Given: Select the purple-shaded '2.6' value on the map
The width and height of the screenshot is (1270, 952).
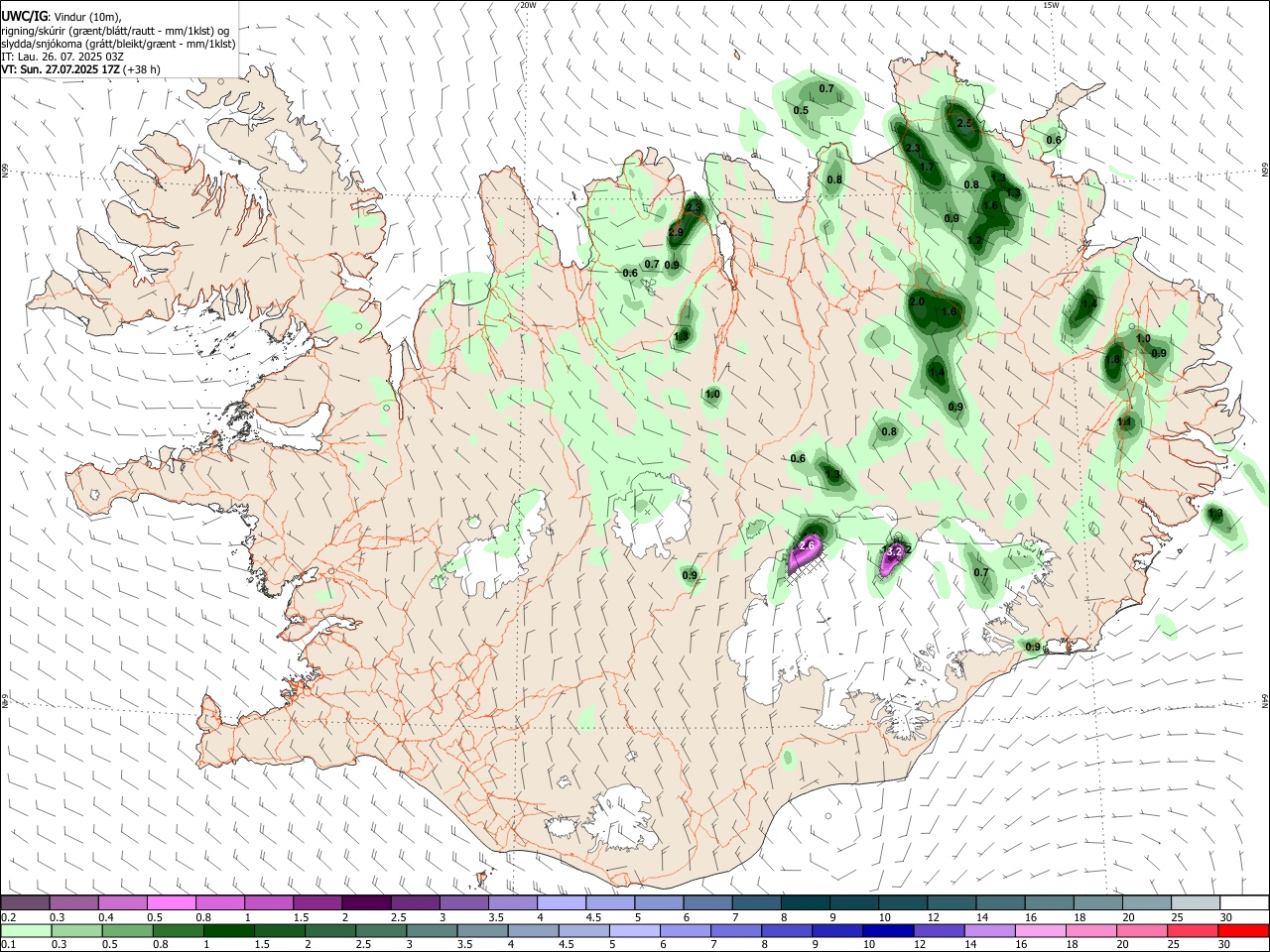Looking at the screenshot, I should [x=807, y=545].
